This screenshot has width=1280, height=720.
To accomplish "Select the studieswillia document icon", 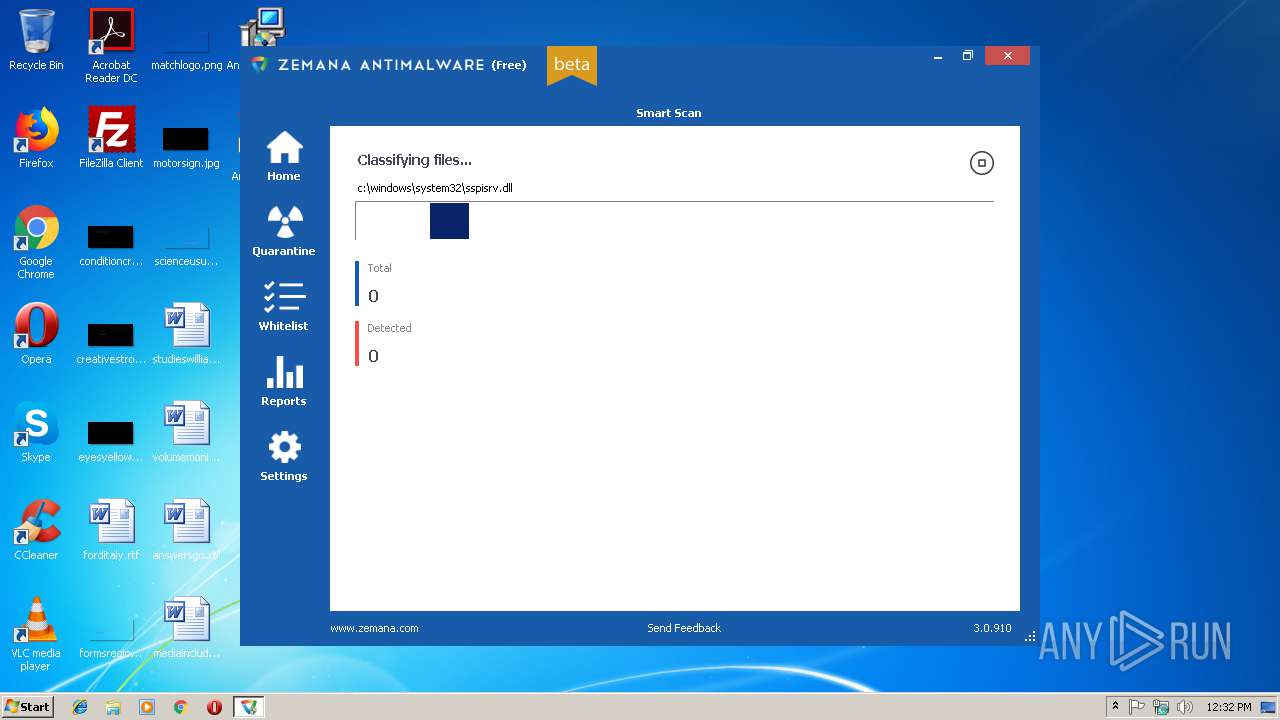I will click(186, 334).
